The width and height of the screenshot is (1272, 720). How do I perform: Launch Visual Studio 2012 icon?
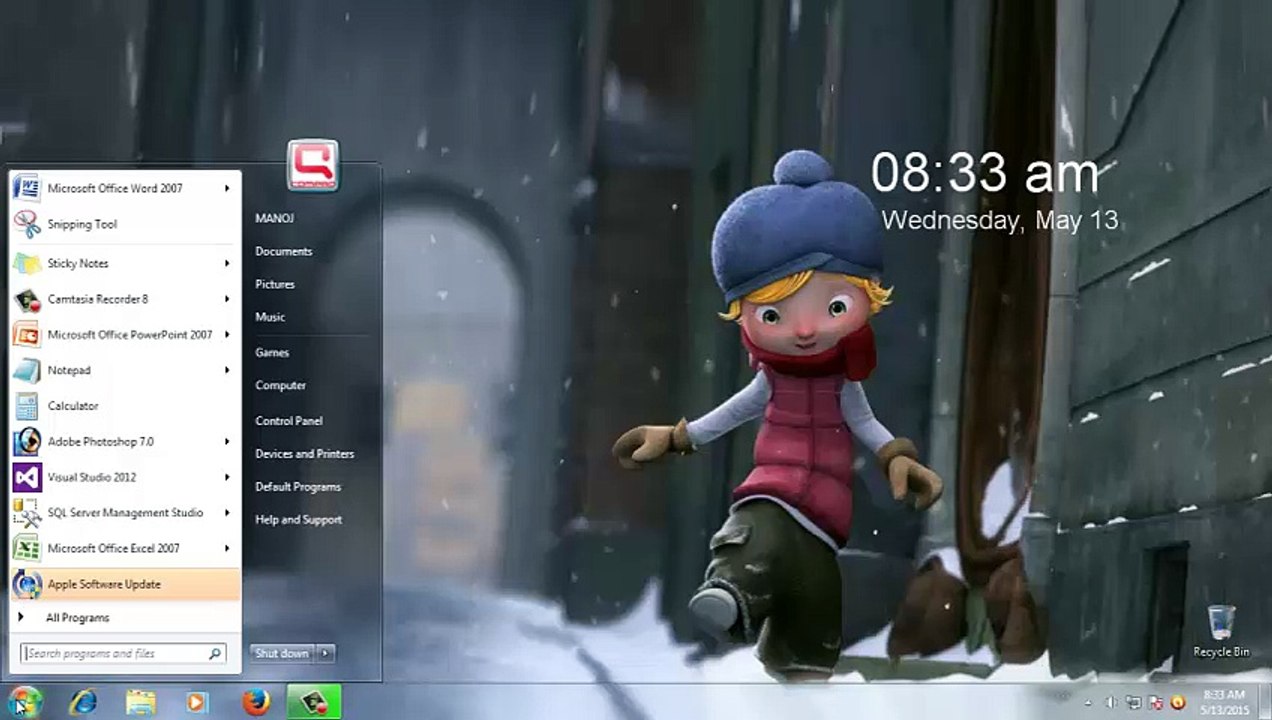point(27,477)
